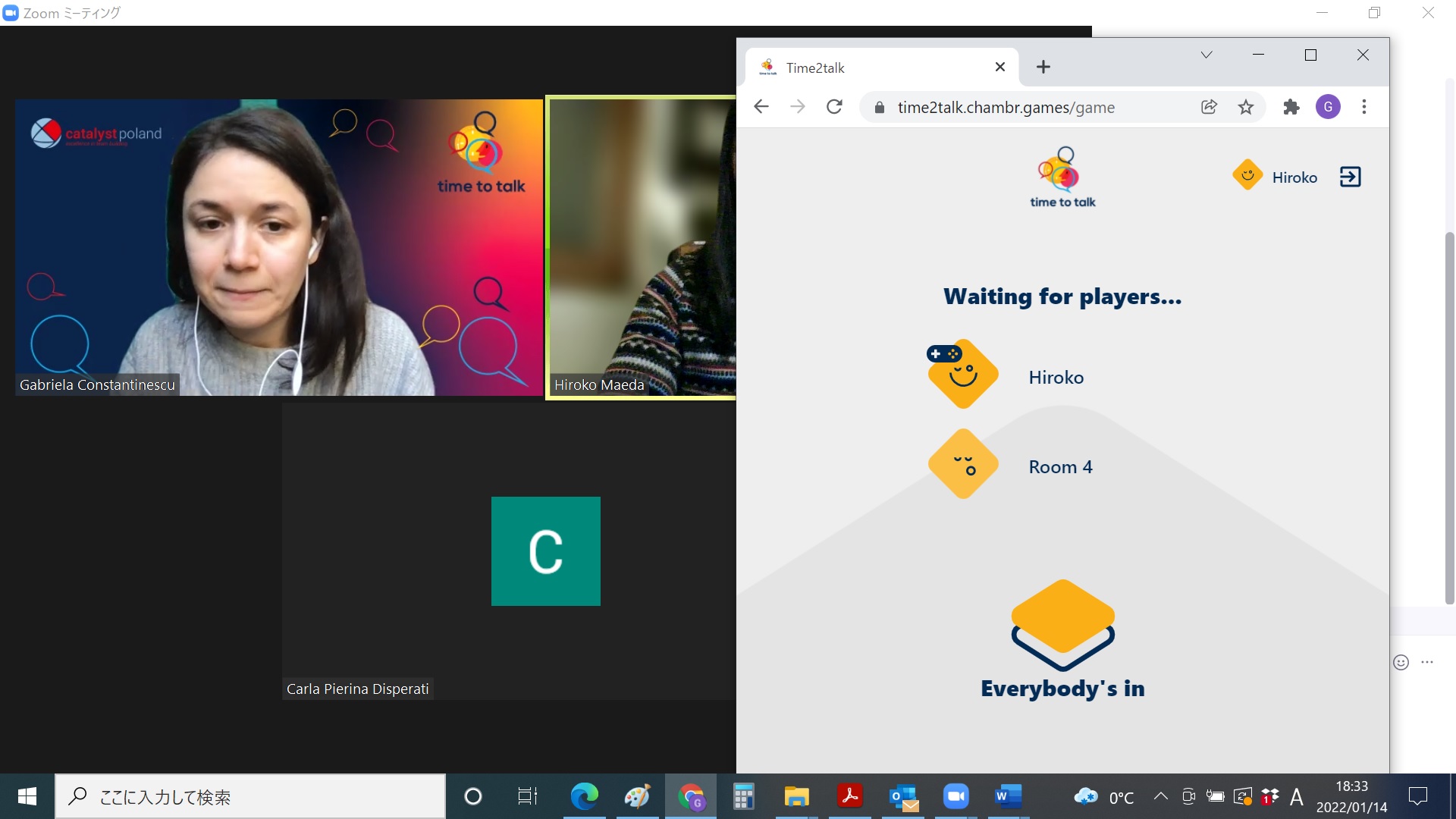Close the Time2talk tab
This screenshot has height=819, width=1456.
(x=1000, y=67)
